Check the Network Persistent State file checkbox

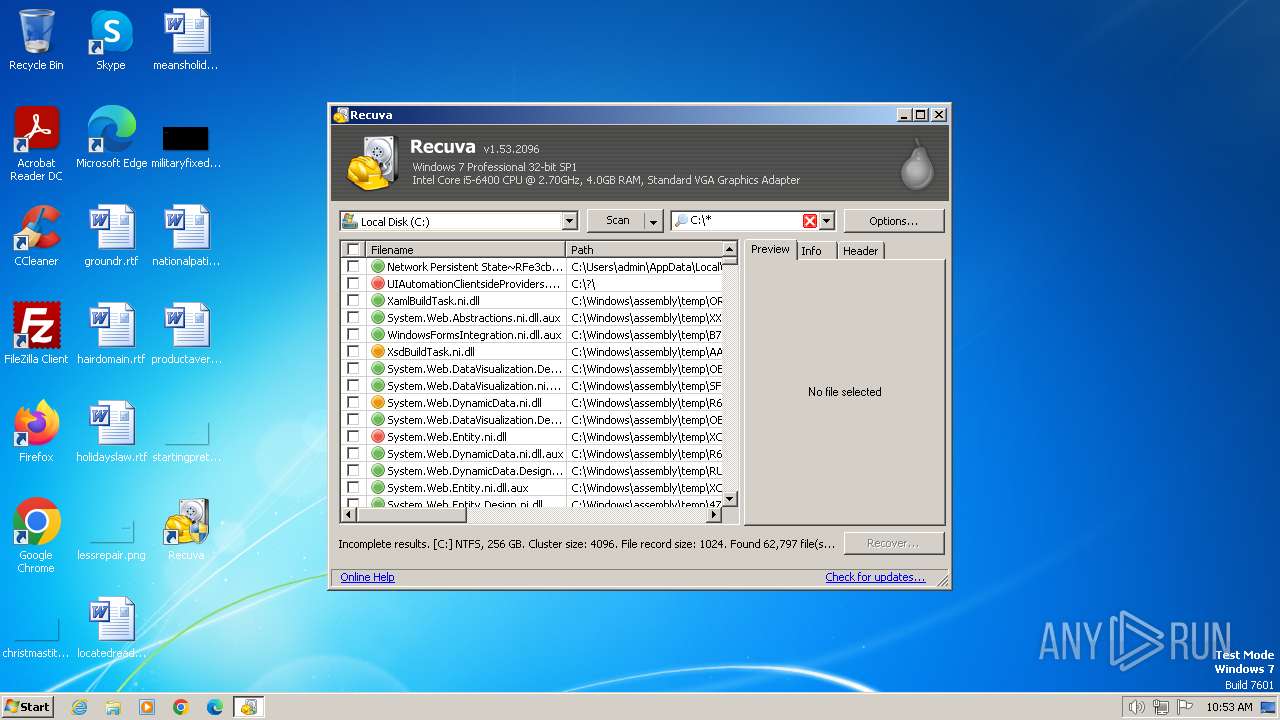[x=353, y=267]
